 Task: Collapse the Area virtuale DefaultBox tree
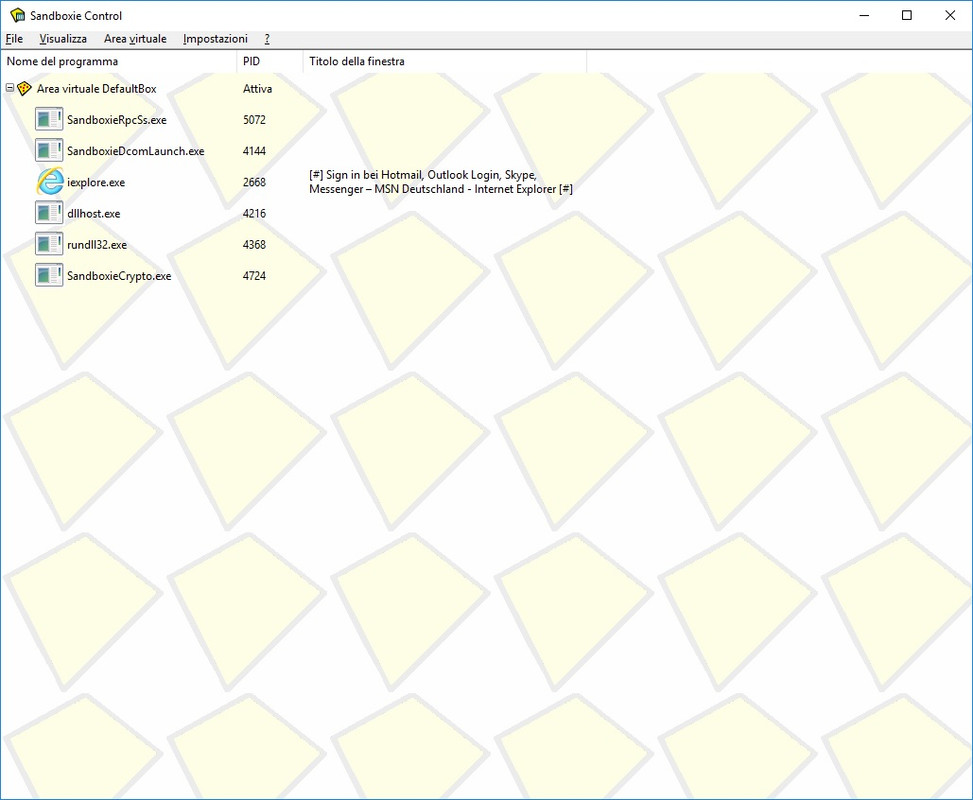click(x=10, y=88)
